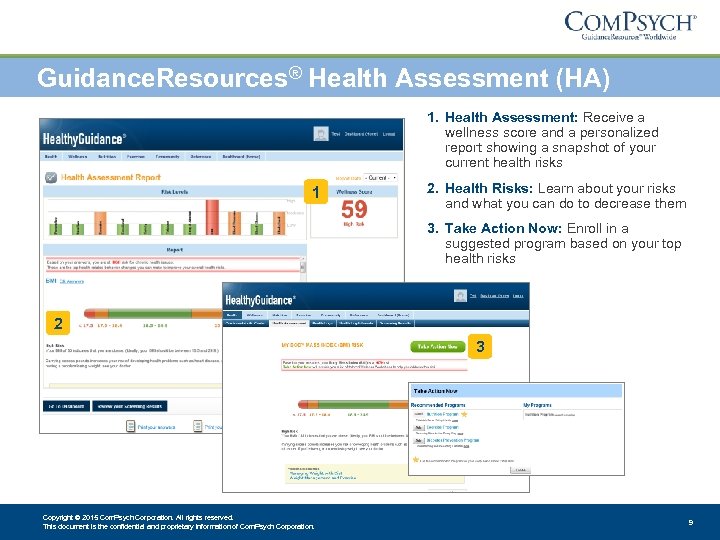Click the 'Risk Levels' panel header
The width and height of the screenshot is (720, 540).
pos(174,191)
